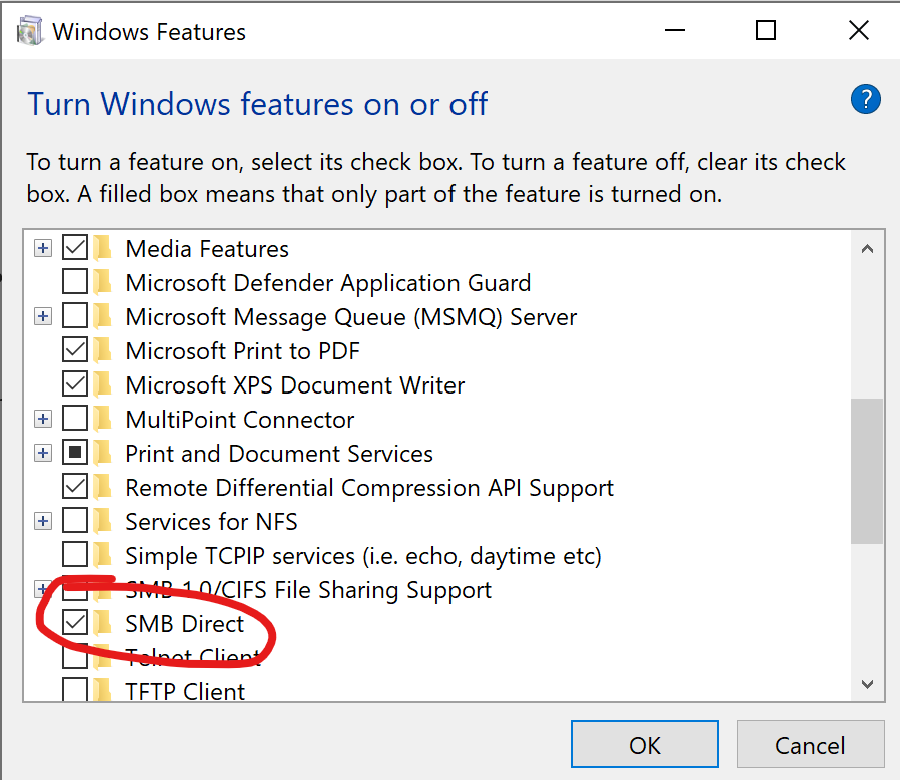Select the Services for NFS list item

coord(211,521)
